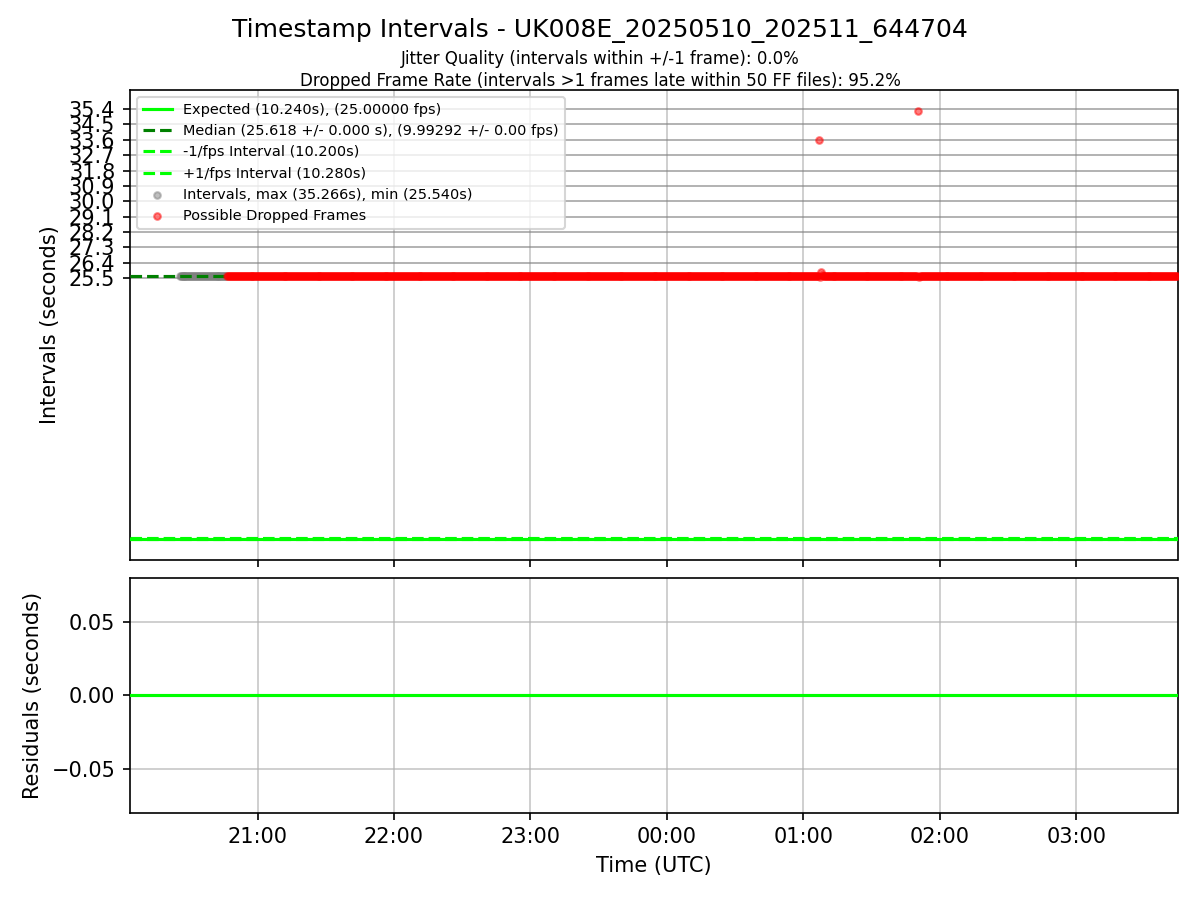Select legend entry 'Possible Dropped Frames'
1200x900 pixels.
pyautogui.click(x=274, y=215)
